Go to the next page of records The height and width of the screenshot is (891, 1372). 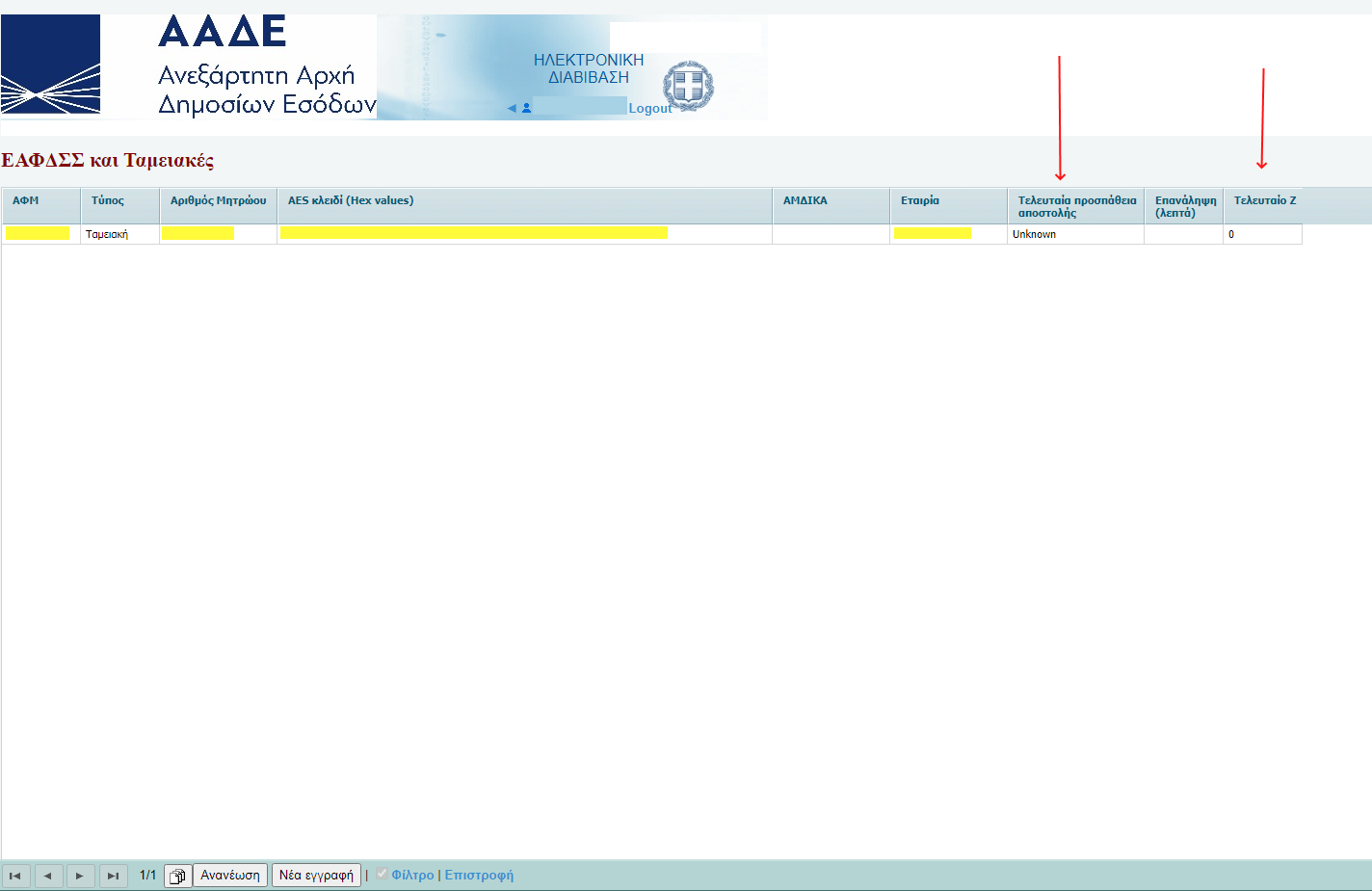coord(80,876)
